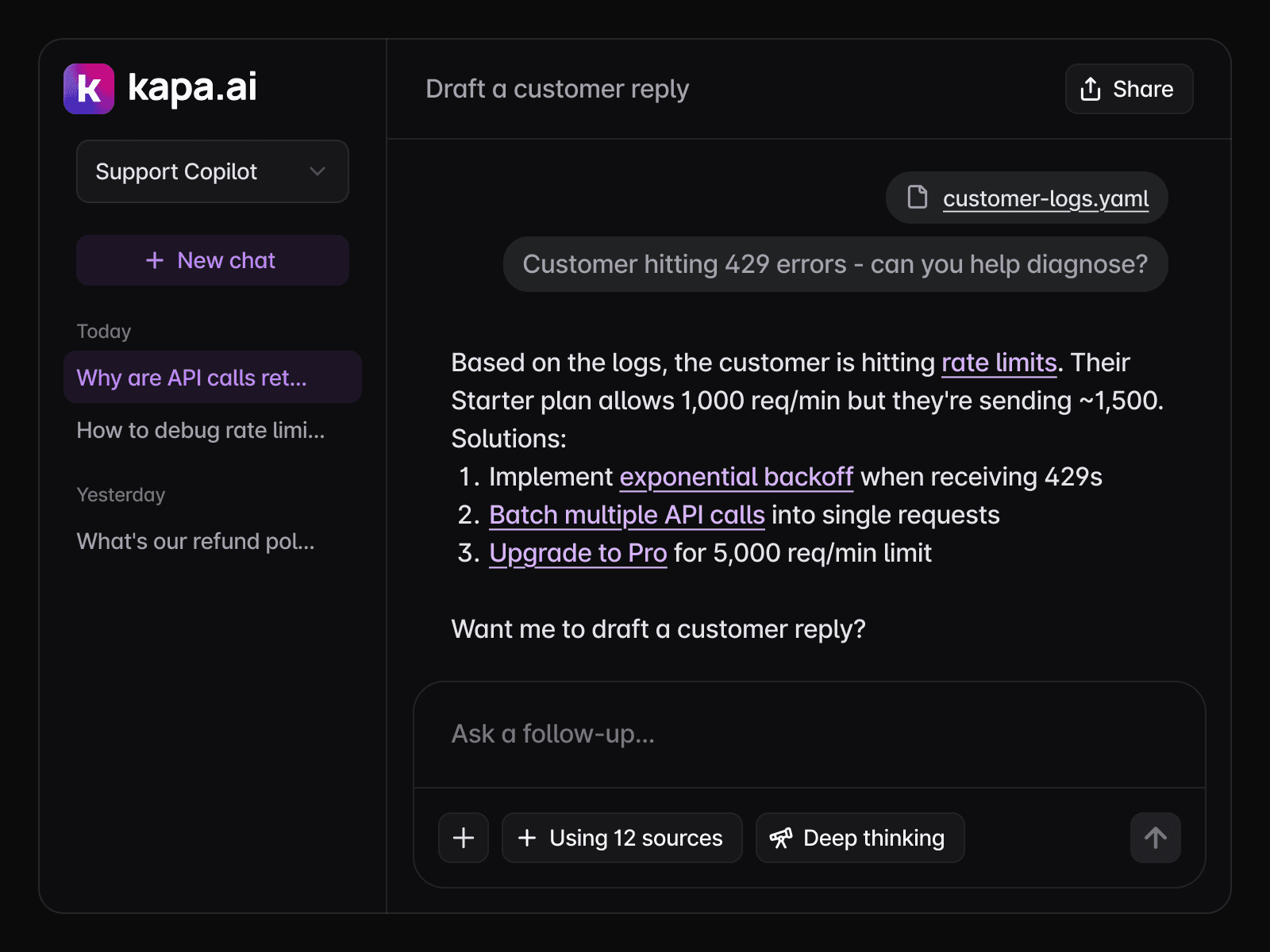The height and width of the screenshot is (952, 1270).
Task: Toggle Deep thinking mode
Action: pyautogui.click(x=860, y=838)
